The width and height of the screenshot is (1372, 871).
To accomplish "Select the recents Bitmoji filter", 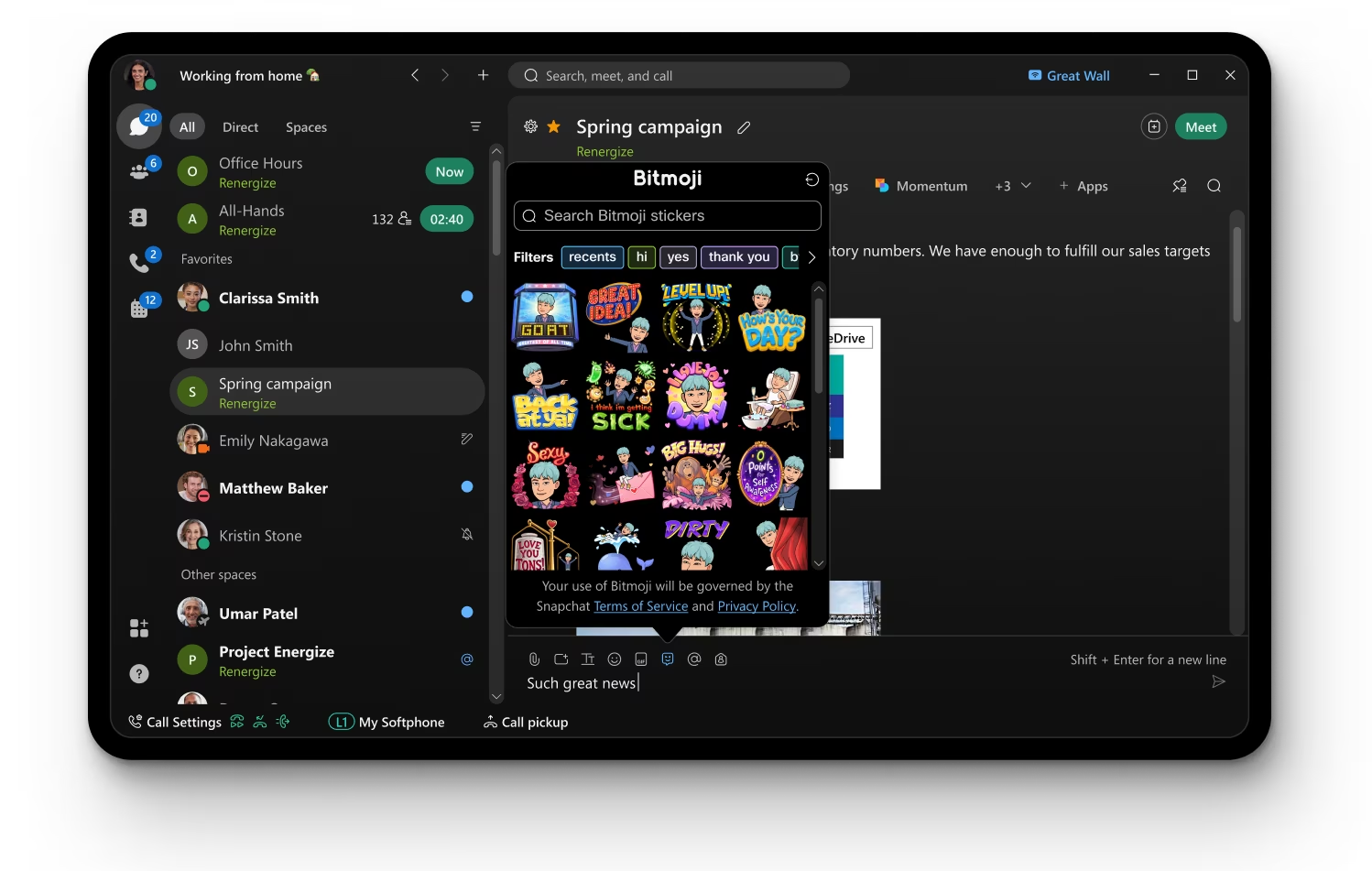I will [x=593, y=257].
